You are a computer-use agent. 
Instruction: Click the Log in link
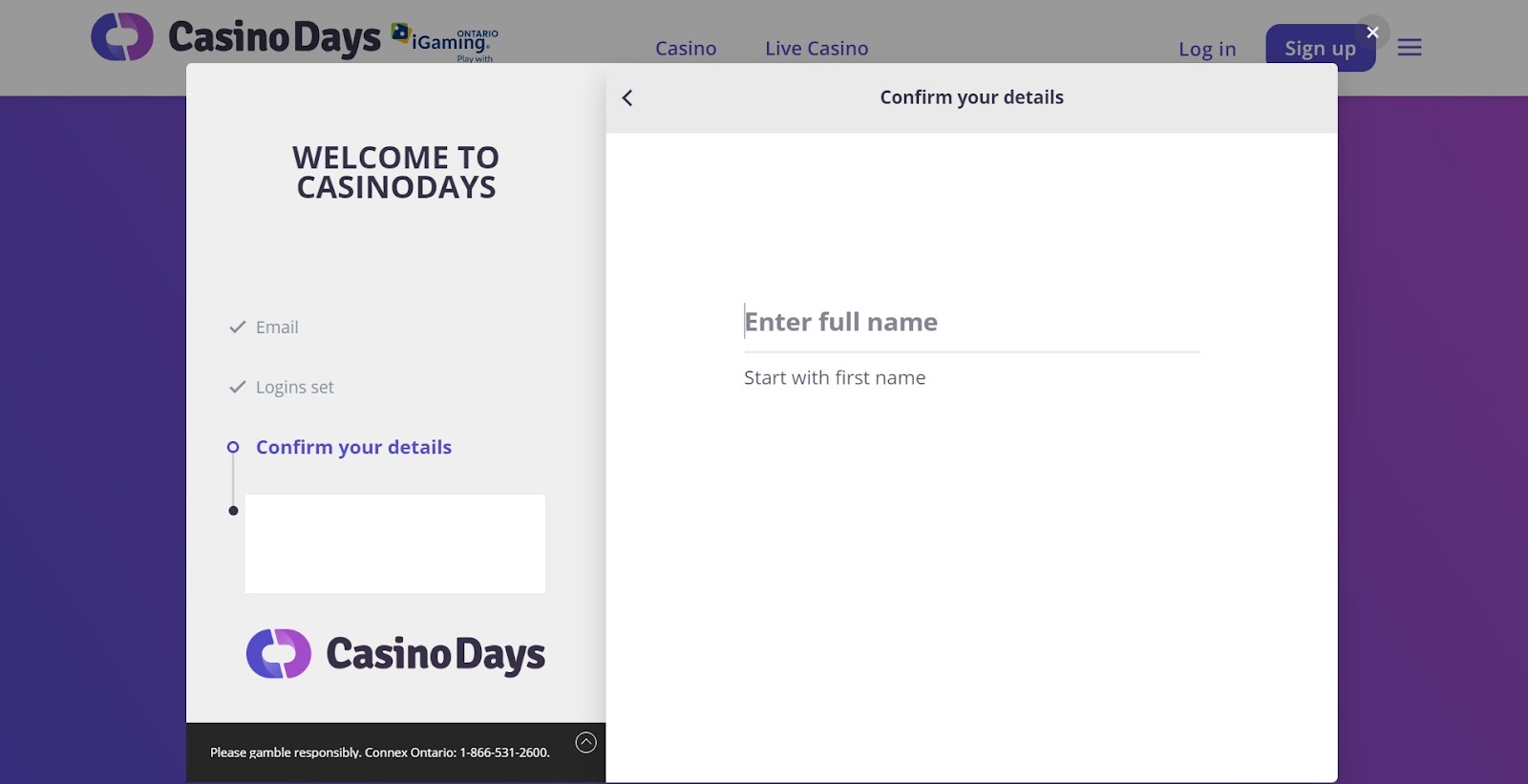tap(1207, 49)
